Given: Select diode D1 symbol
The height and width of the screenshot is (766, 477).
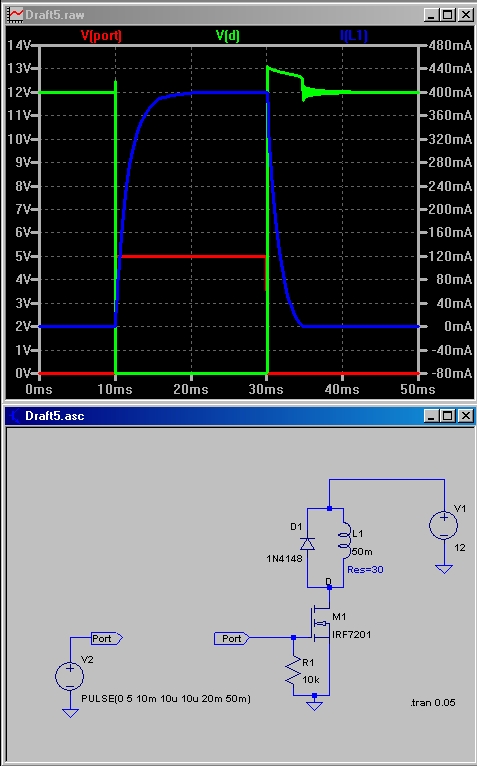Looking at the screenshot, I should [307, 544].
